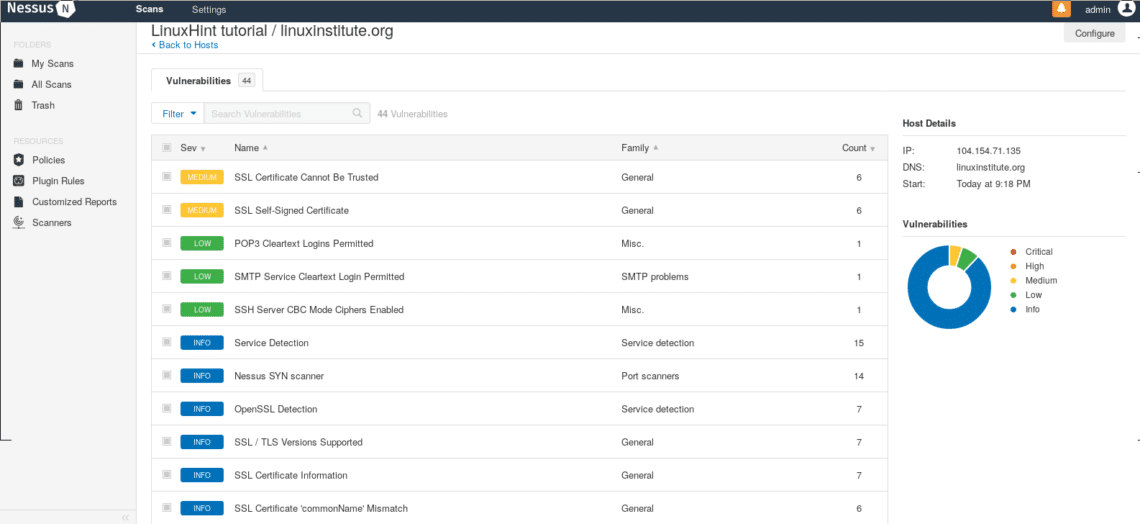
Task: Sort by the Family column
Action: click(x=640, y=148)
